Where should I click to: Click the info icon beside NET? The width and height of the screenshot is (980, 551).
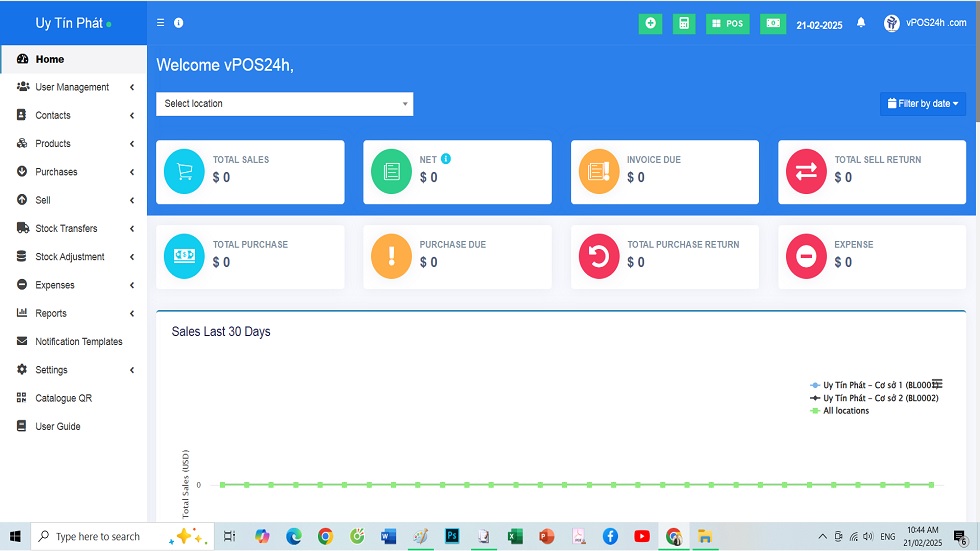446,159
